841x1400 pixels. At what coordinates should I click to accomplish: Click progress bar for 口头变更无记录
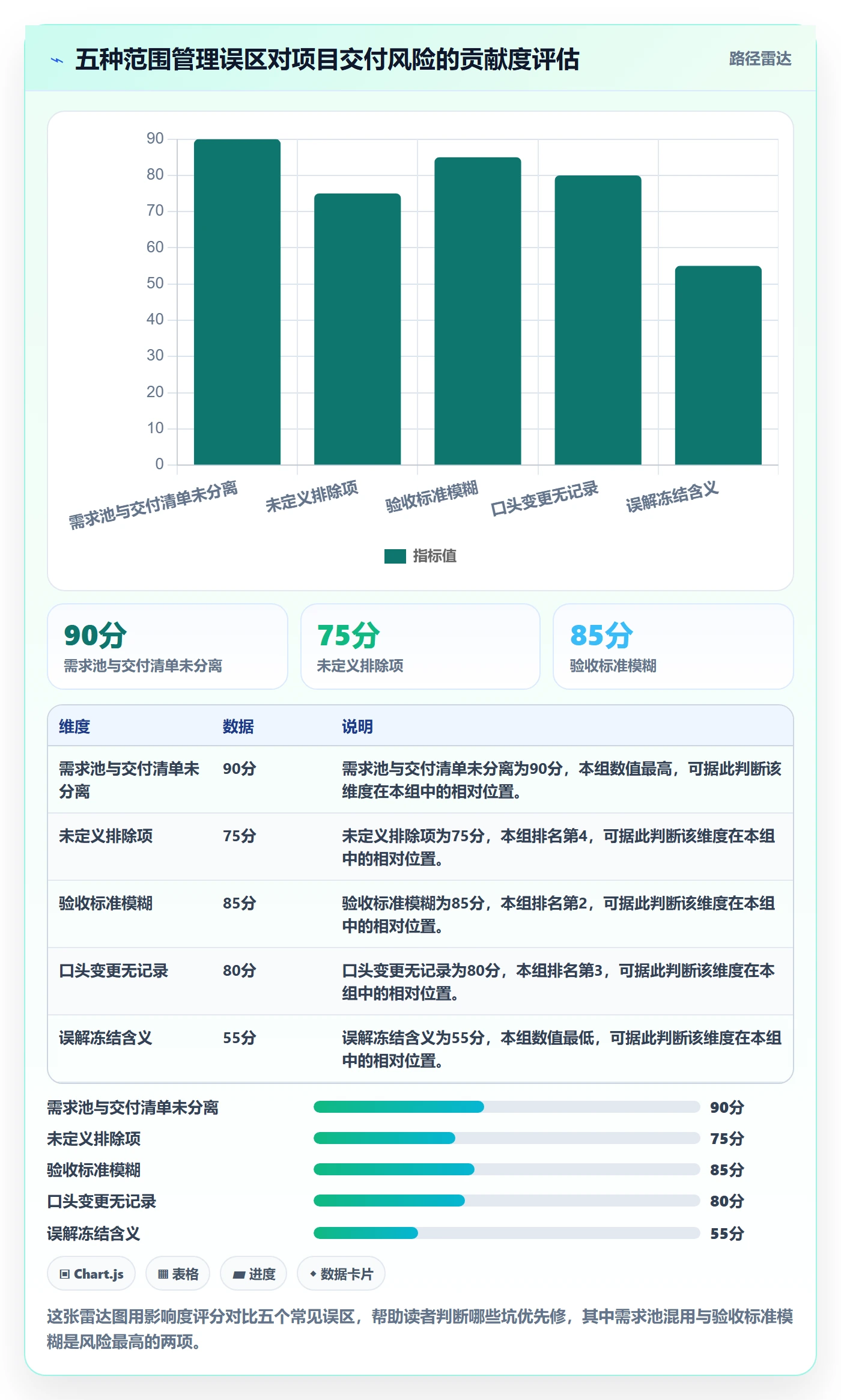[x=507, y=1201]
